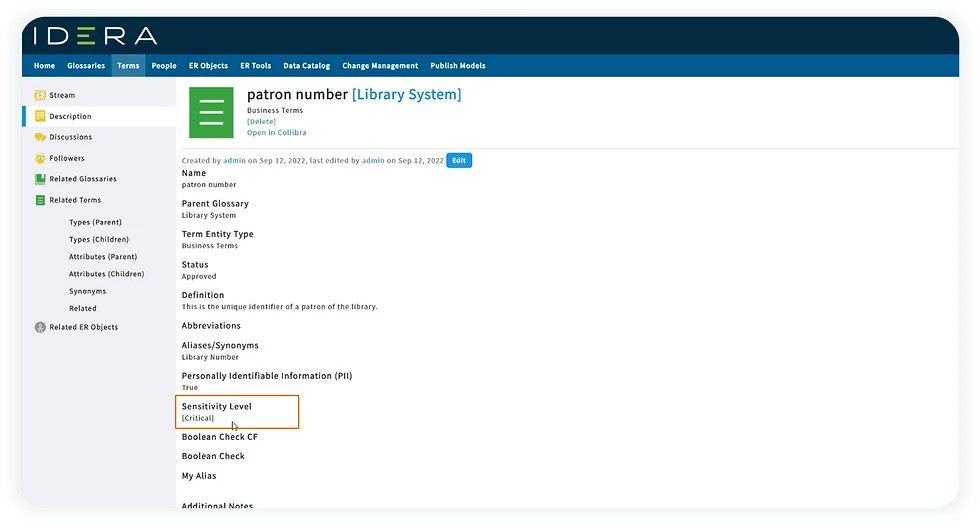Click the Boolean Check label
The height and width of the screenshot is (525, 980).
click(x=213, y=456)
